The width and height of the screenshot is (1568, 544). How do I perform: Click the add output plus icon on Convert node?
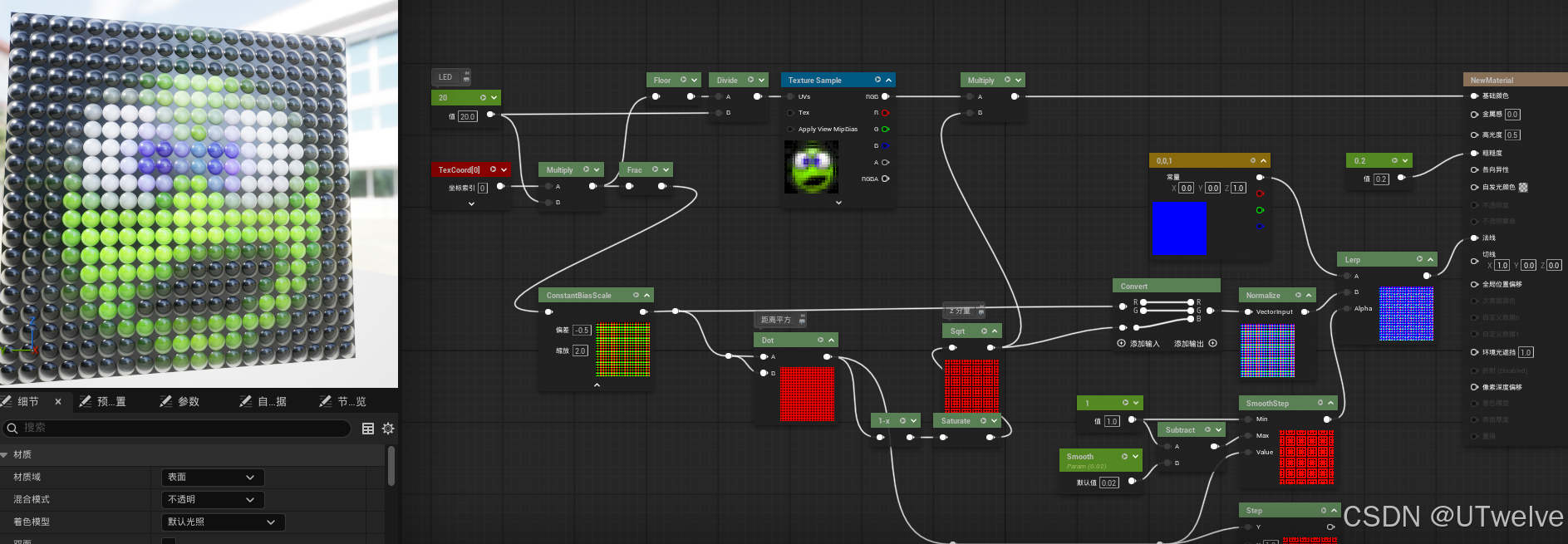pos(1212,343)
